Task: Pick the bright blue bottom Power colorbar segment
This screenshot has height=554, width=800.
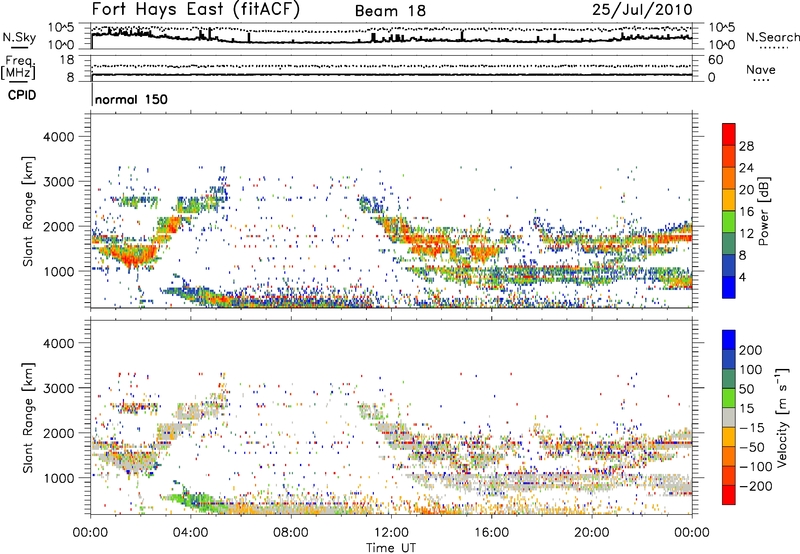Action: click(729, 288)
